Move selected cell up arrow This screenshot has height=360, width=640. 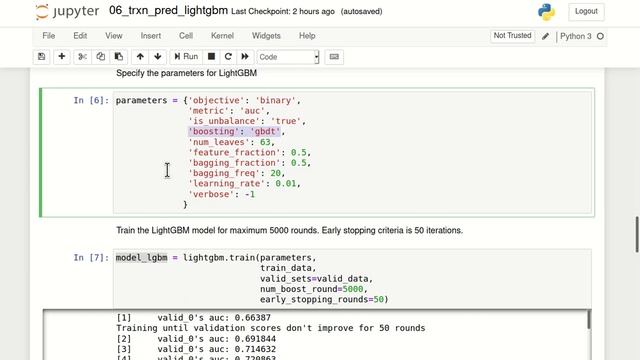(x=140, y=57)
